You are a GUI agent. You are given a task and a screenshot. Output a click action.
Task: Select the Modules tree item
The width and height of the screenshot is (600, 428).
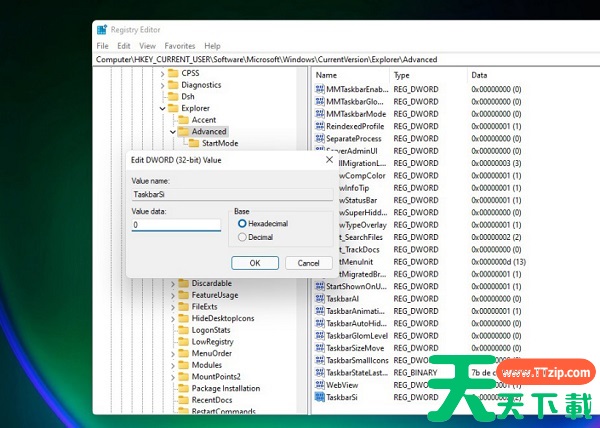207,365
